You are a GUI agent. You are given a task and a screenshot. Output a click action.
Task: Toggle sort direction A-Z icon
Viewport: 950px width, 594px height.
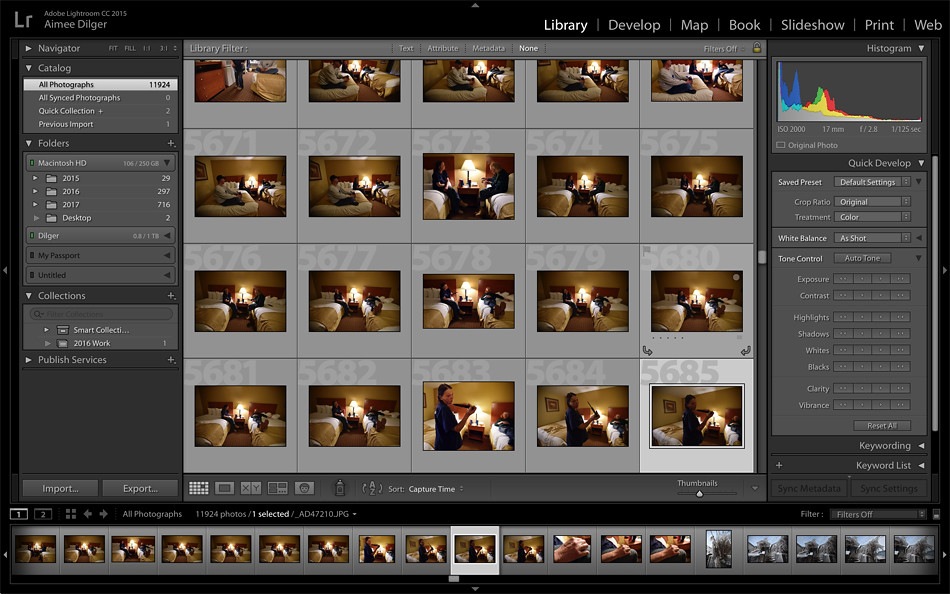372,488
